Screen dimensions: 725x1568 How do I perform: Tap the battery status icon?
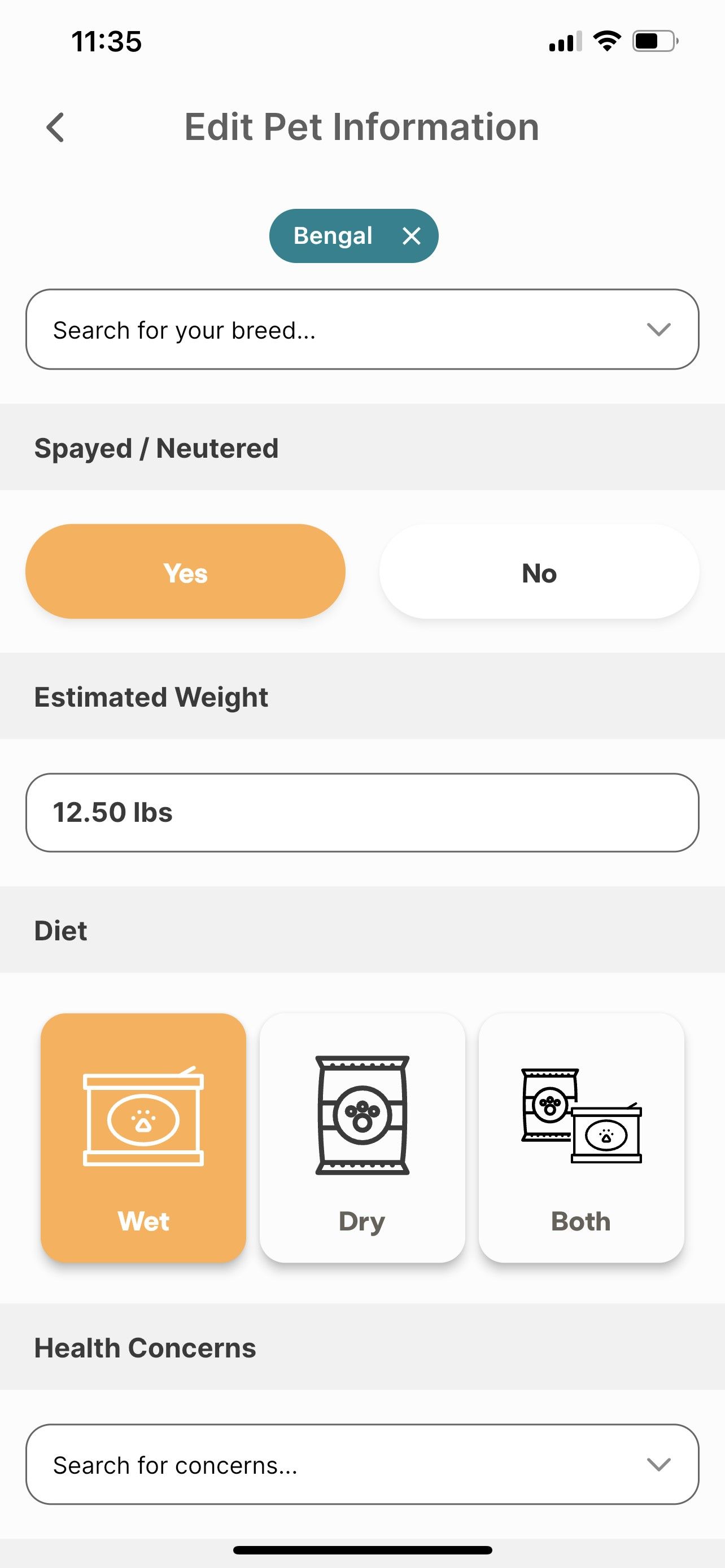pyautogui.click(x=655, y=41)
